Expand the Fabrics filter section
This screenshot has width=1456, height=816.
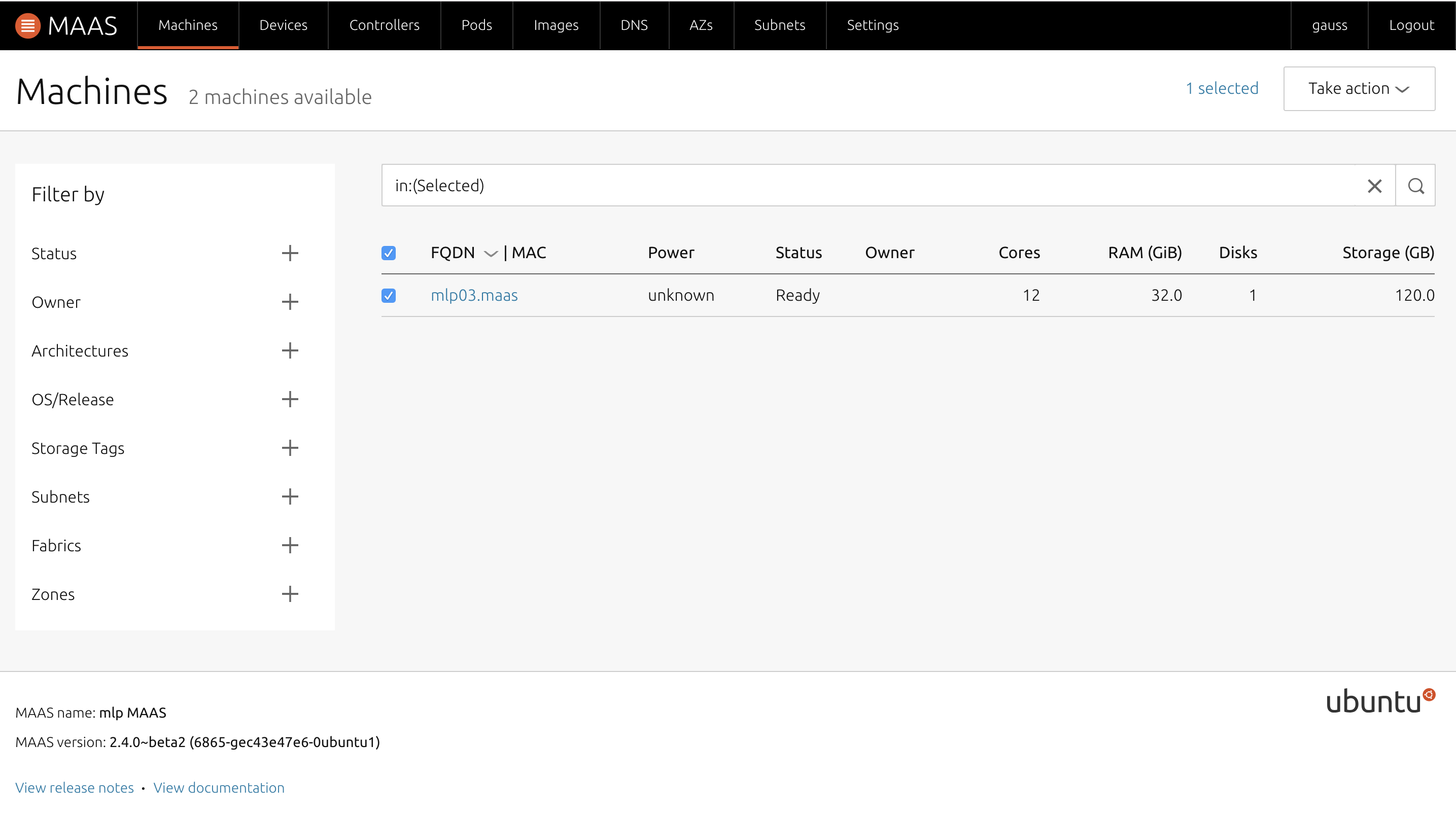290,545
